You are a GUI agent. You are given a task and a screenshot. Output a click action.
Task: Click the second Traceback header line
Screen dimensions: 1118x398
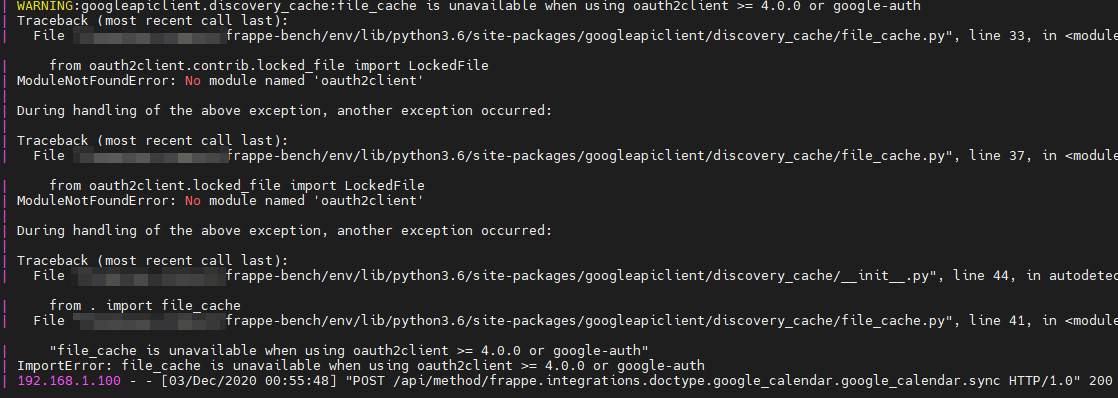[x=153, y=141]
